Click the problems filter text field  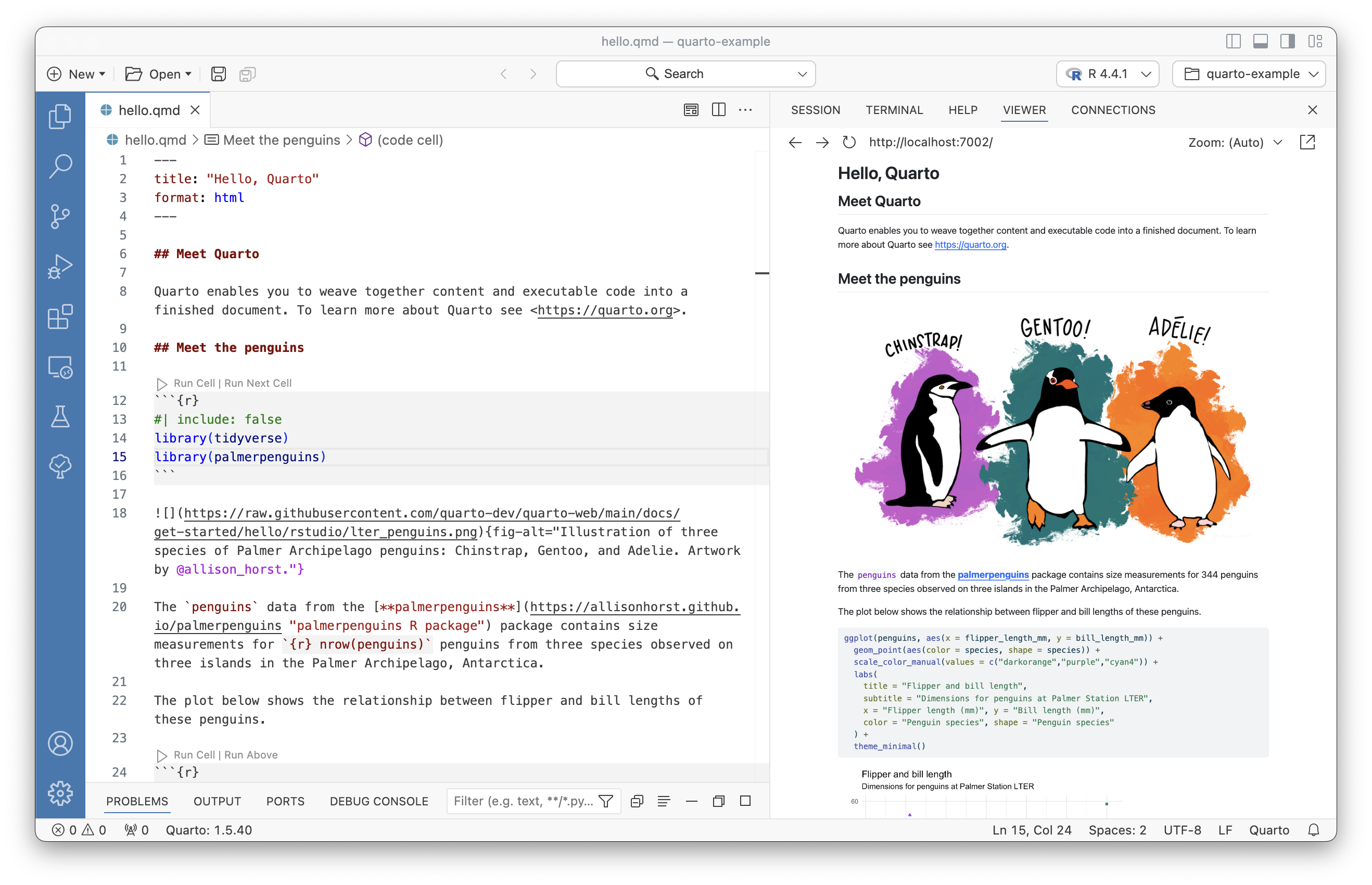[x=523, y=801]
